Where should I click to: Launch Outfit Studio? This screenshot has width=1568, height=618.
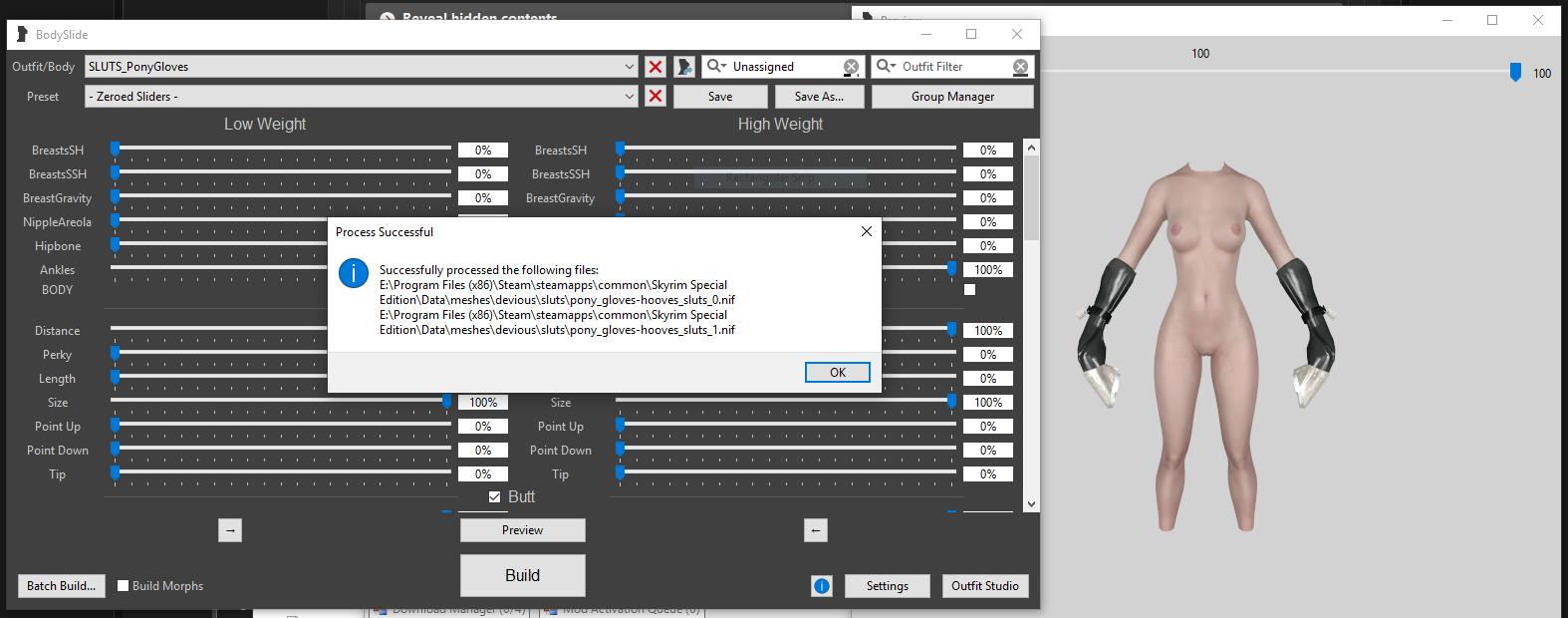tap(985, 586)
